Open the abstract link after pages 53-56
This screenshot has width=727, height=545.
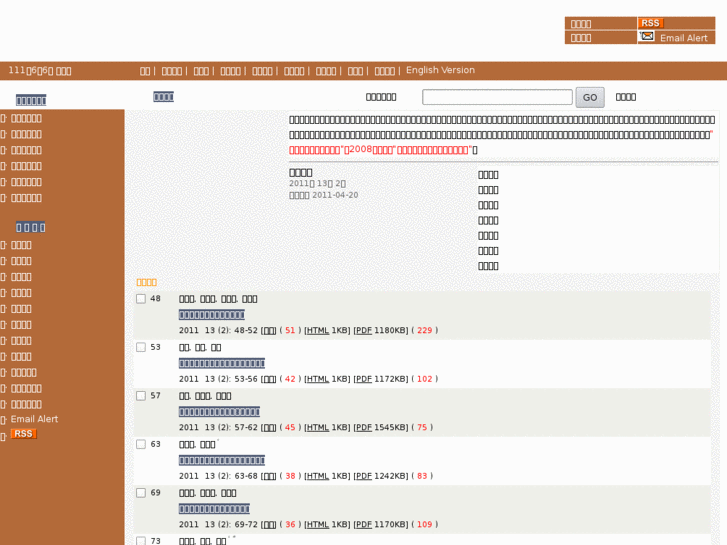268,379
